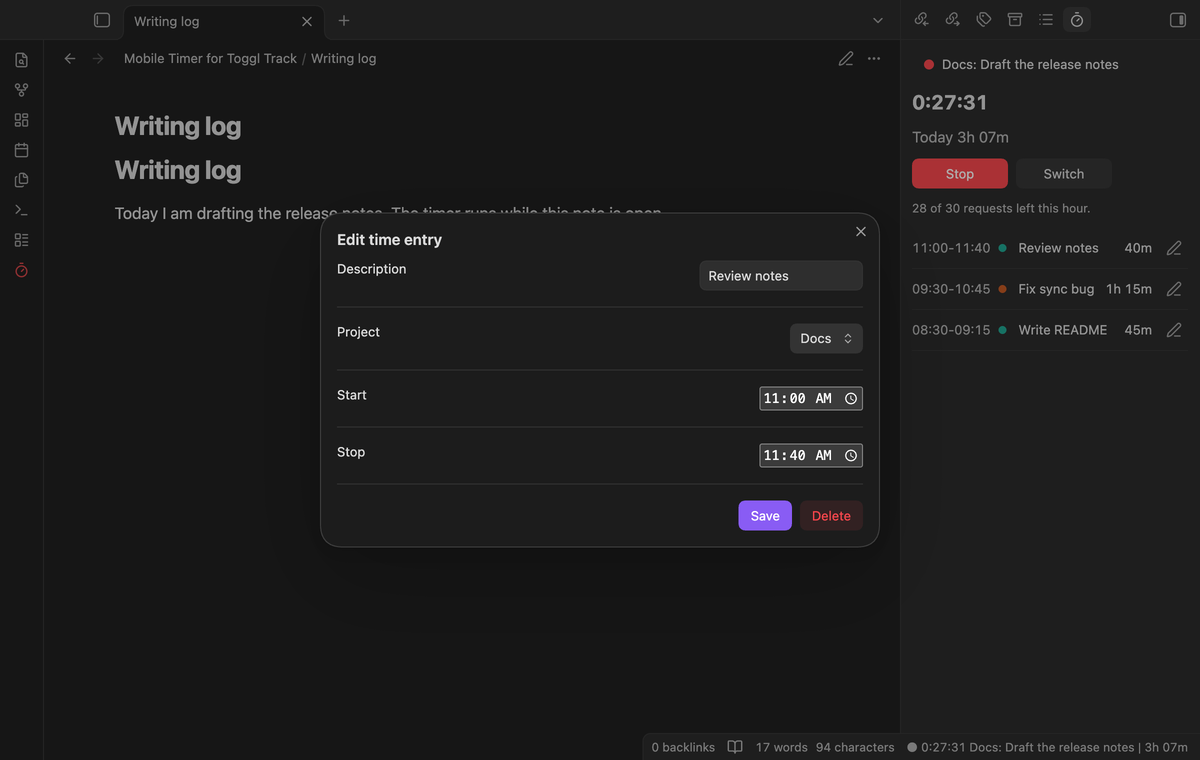Close the Edit time entry dialog
Viewport: 1200px width, 760px height.
coord(861,232)
